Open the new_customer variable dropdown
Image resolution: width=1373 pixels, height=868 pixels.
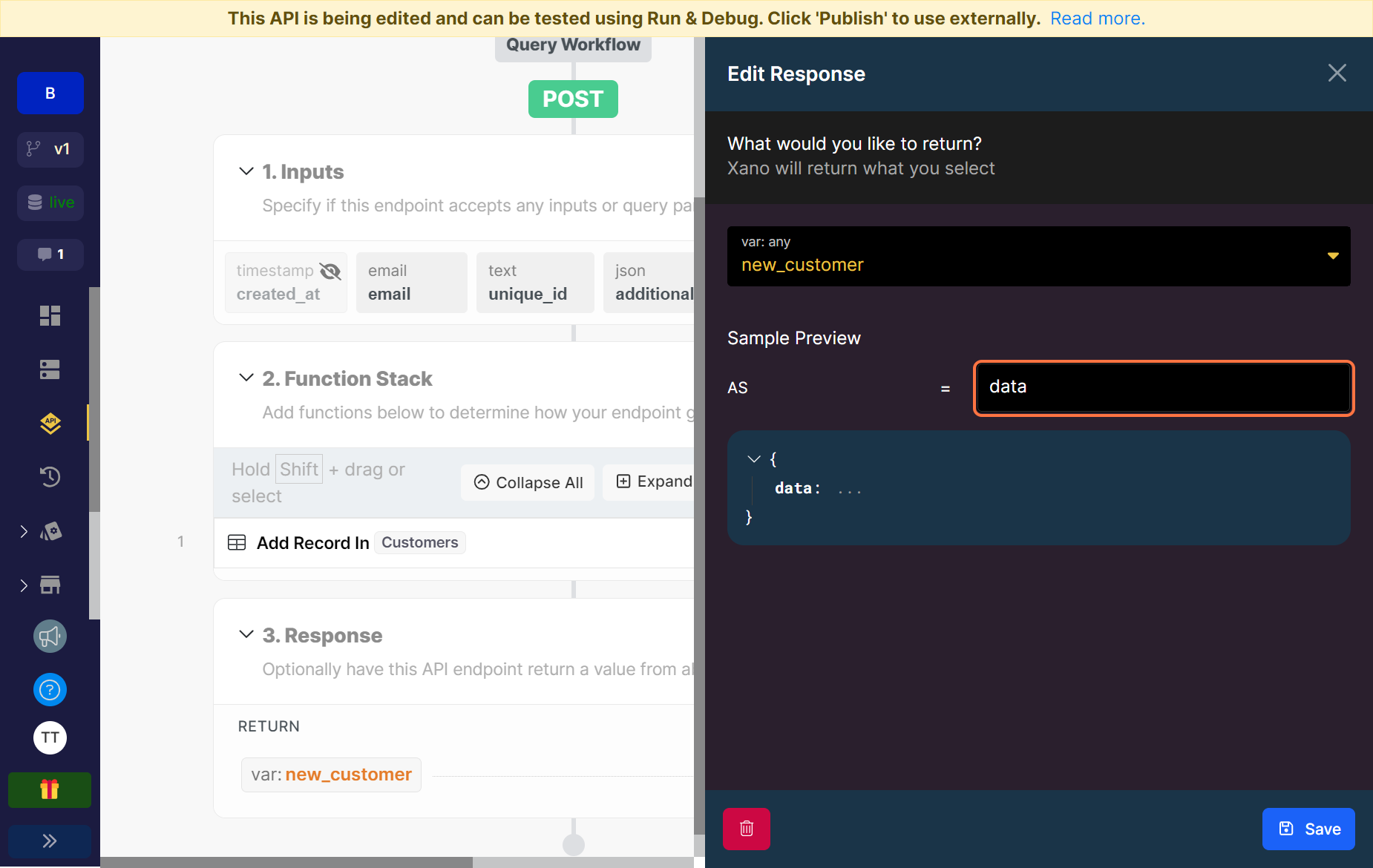[x=1039, y=256]
